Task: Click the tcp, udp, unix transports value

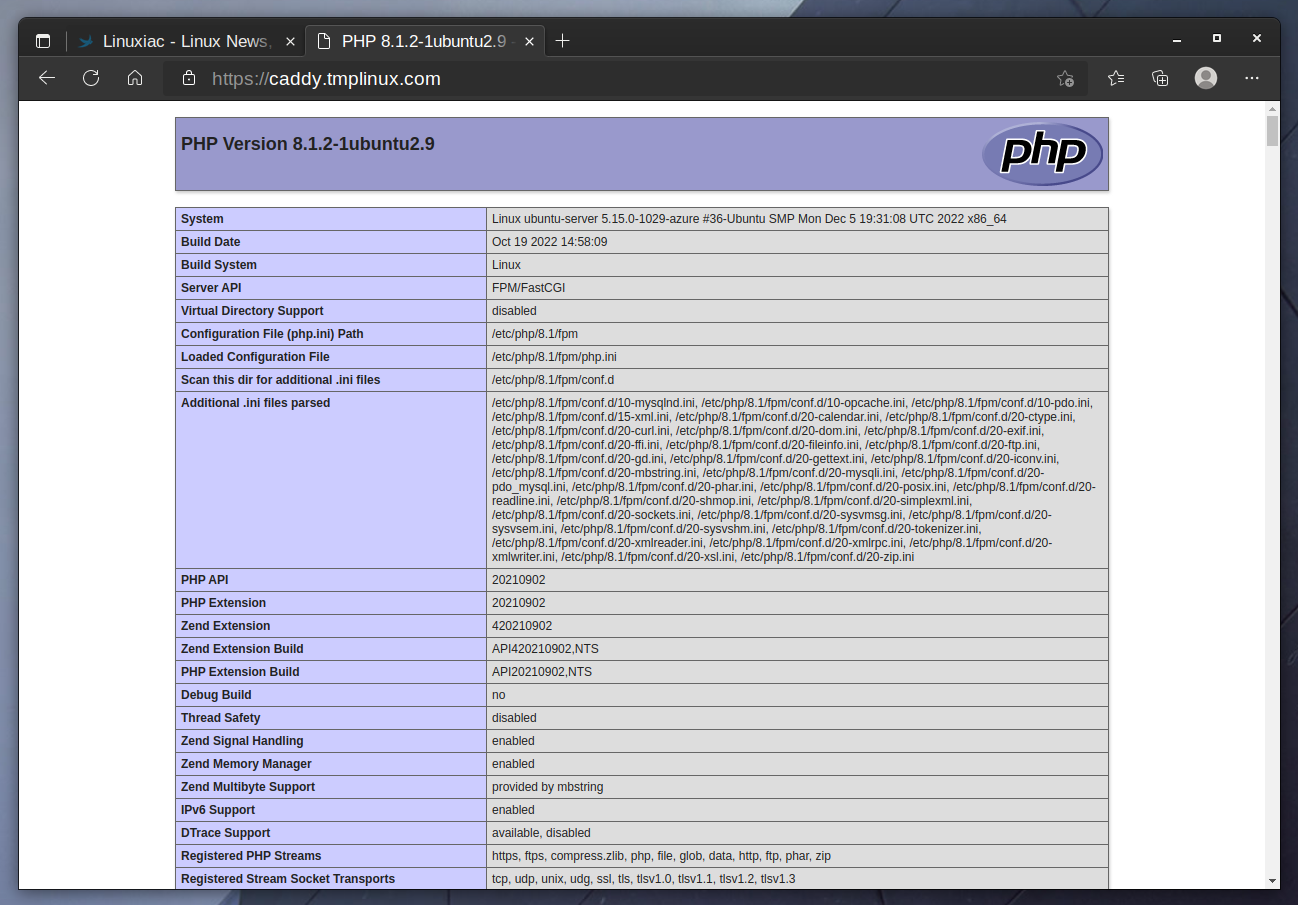Action: click(644, 879)
